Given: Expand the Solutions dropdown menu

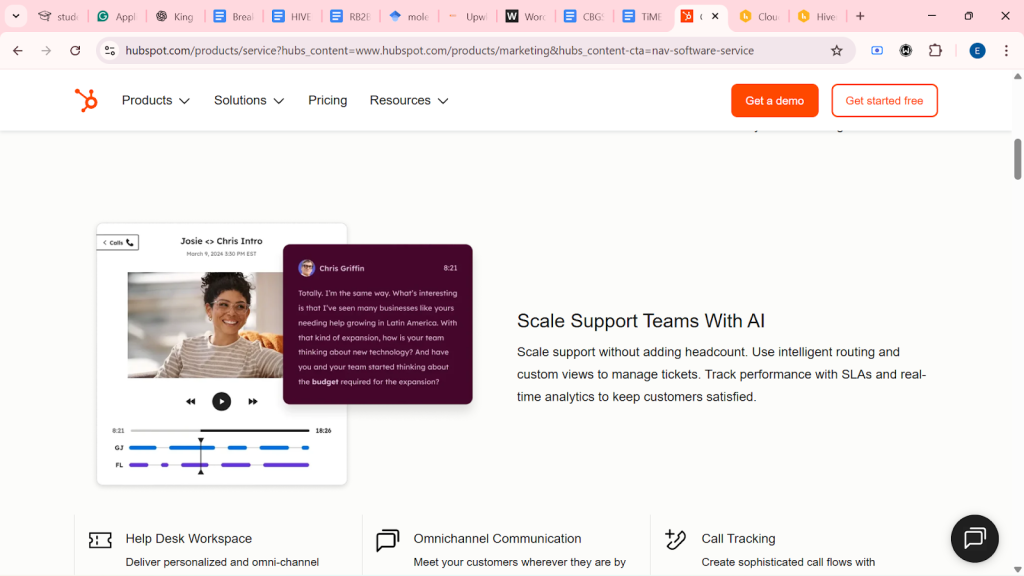Looking at the screenshot, I should tap(249, 100).
